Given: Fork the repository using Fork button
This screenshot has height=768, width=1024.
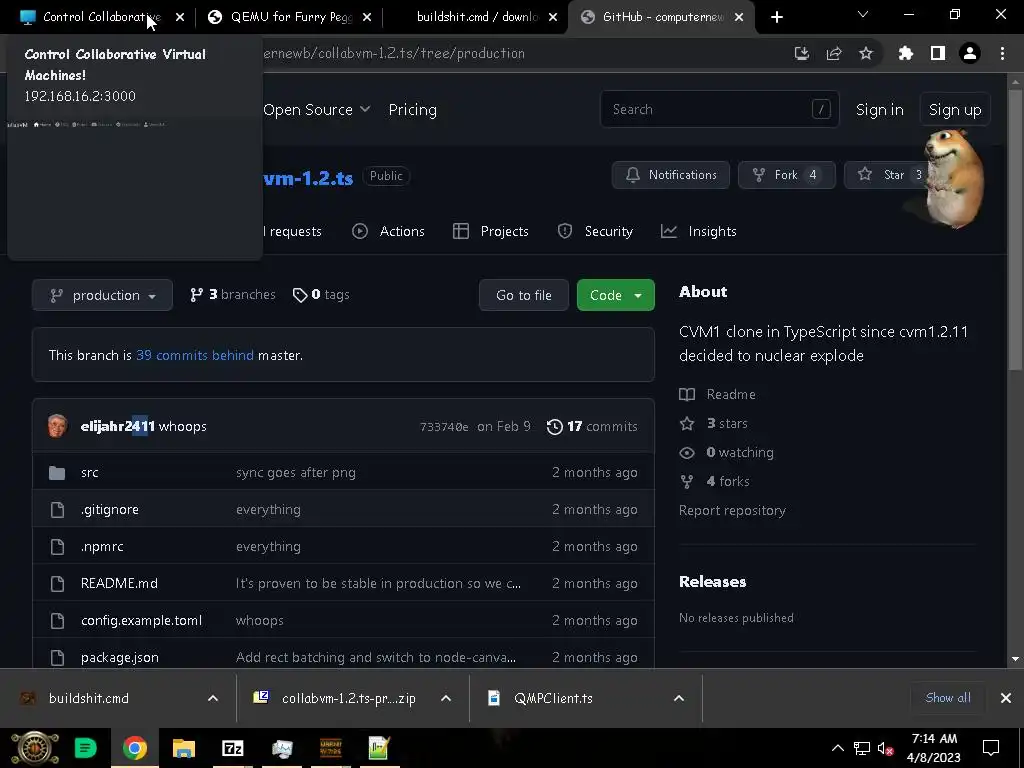Looking at the screenshot, I should [x=786, y=175].
